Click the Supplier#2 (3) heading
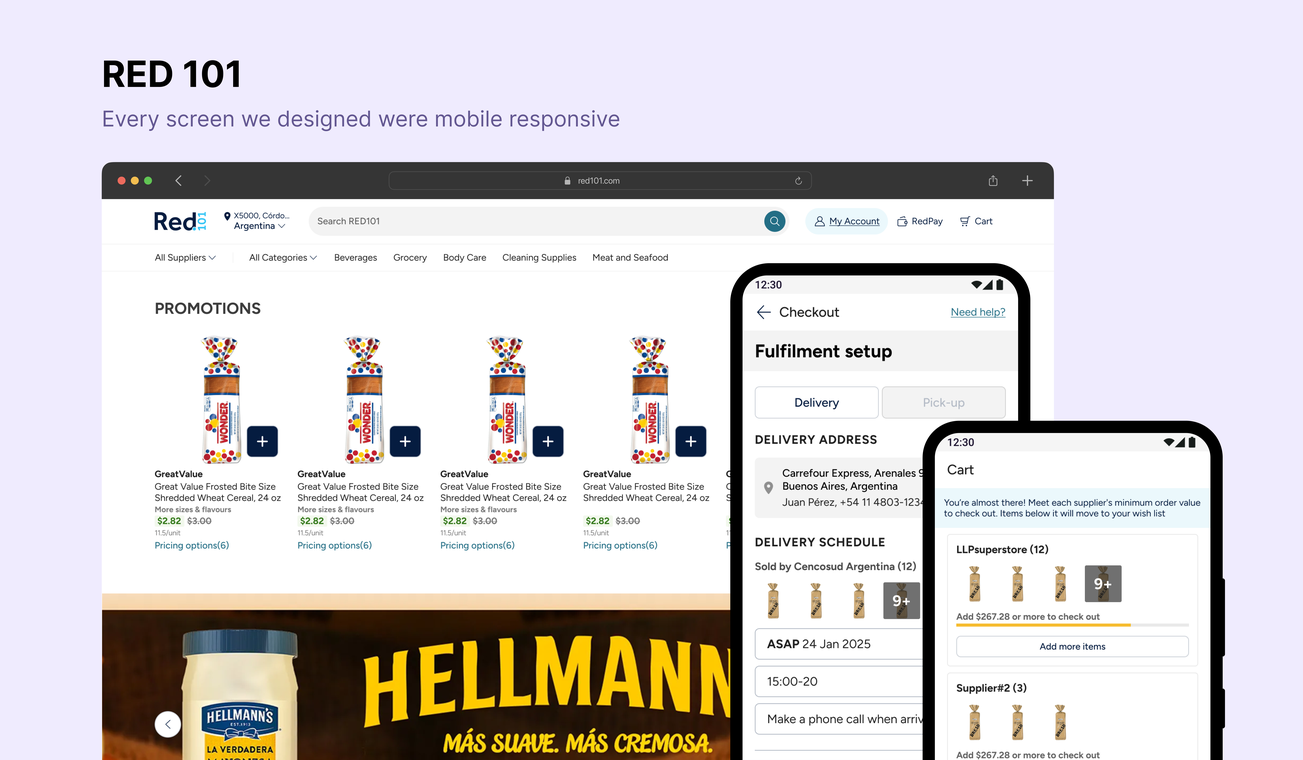1303x760 pixels. coord(991,688)
